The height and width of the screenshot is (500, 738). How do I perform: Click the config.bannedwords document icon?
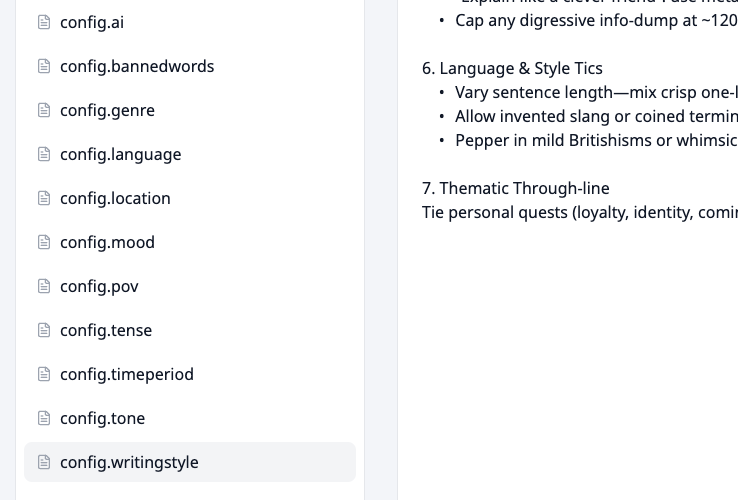44,66
